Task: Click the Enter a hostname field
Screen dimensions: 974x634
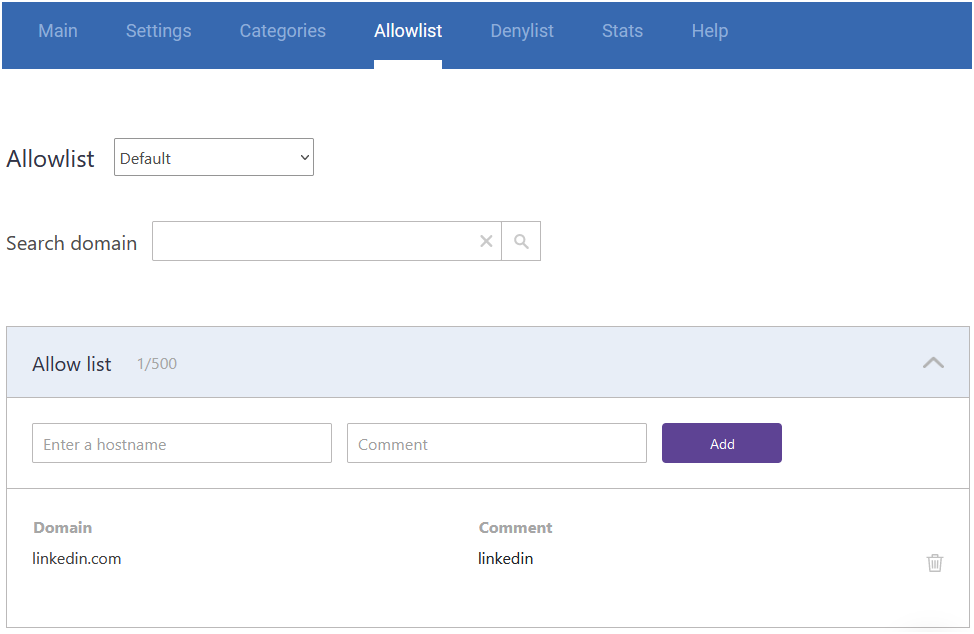Action: (182, 444)
